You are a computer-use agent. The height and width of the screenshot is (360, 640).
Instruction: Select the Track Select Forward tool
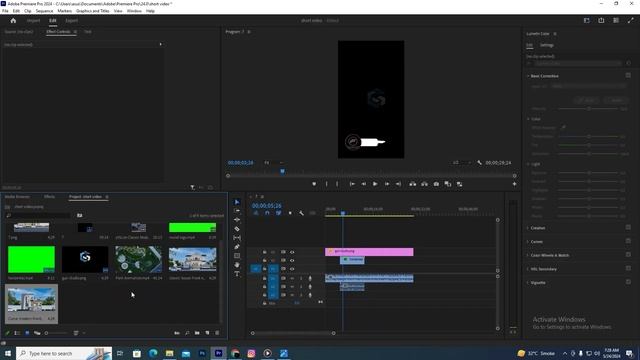(237, 211)
